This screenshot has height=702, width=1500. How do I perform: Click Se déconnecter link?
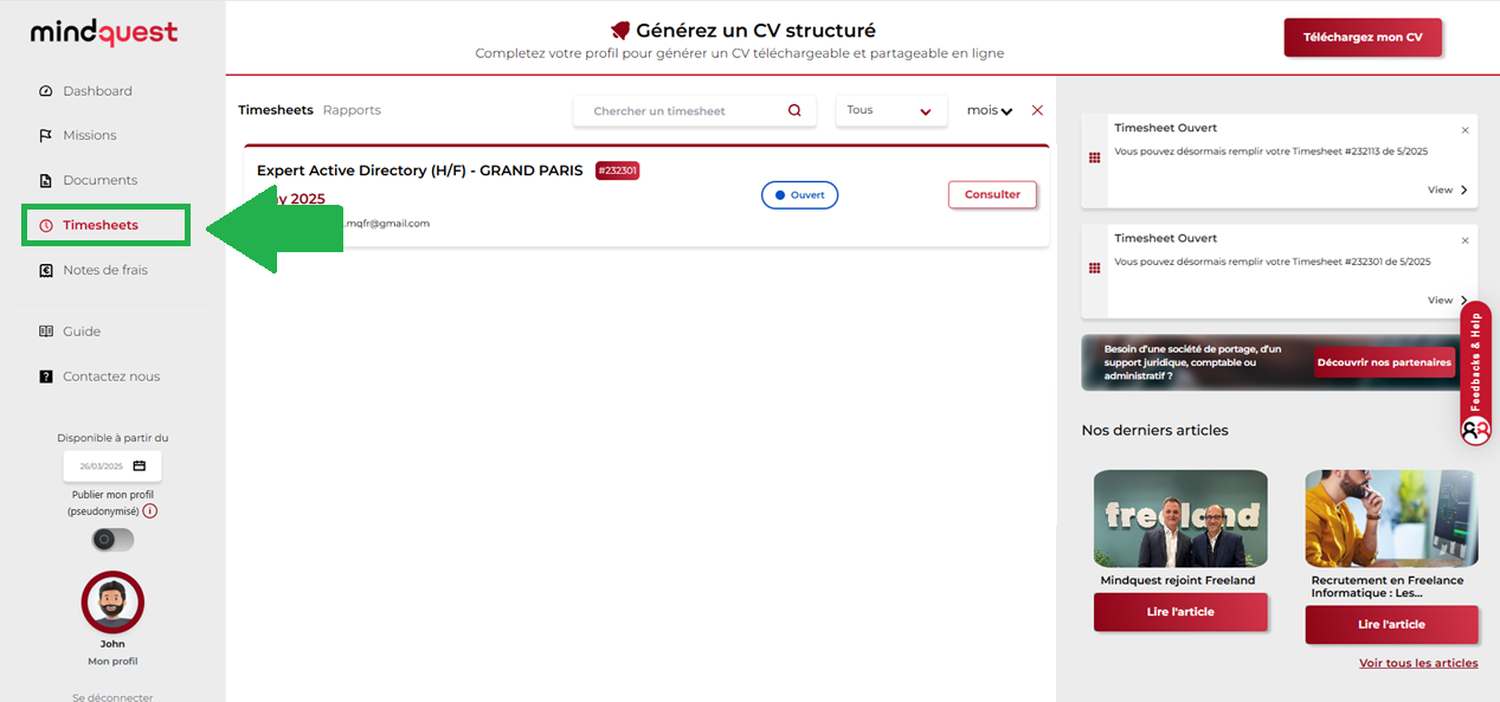(x=113, y=697)
